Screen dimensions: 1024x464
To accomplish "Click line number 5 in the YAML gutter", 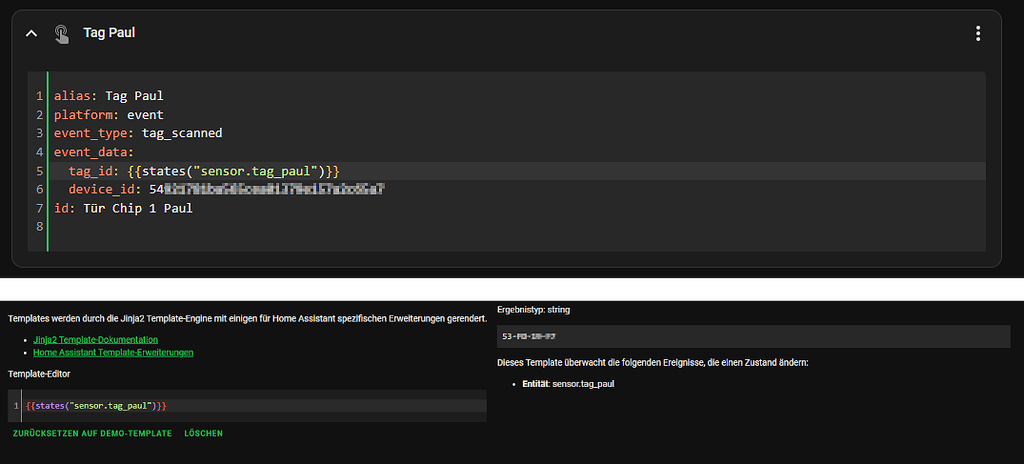I will (x=39, y=171).
